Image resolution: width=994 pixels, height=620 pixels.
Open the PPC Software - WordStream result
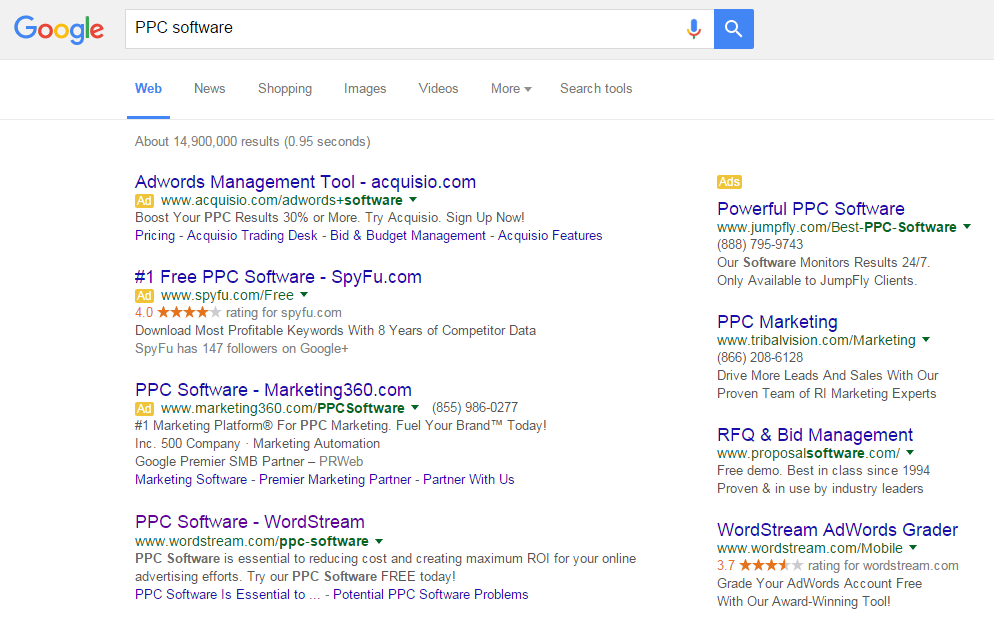pos(249,522)
